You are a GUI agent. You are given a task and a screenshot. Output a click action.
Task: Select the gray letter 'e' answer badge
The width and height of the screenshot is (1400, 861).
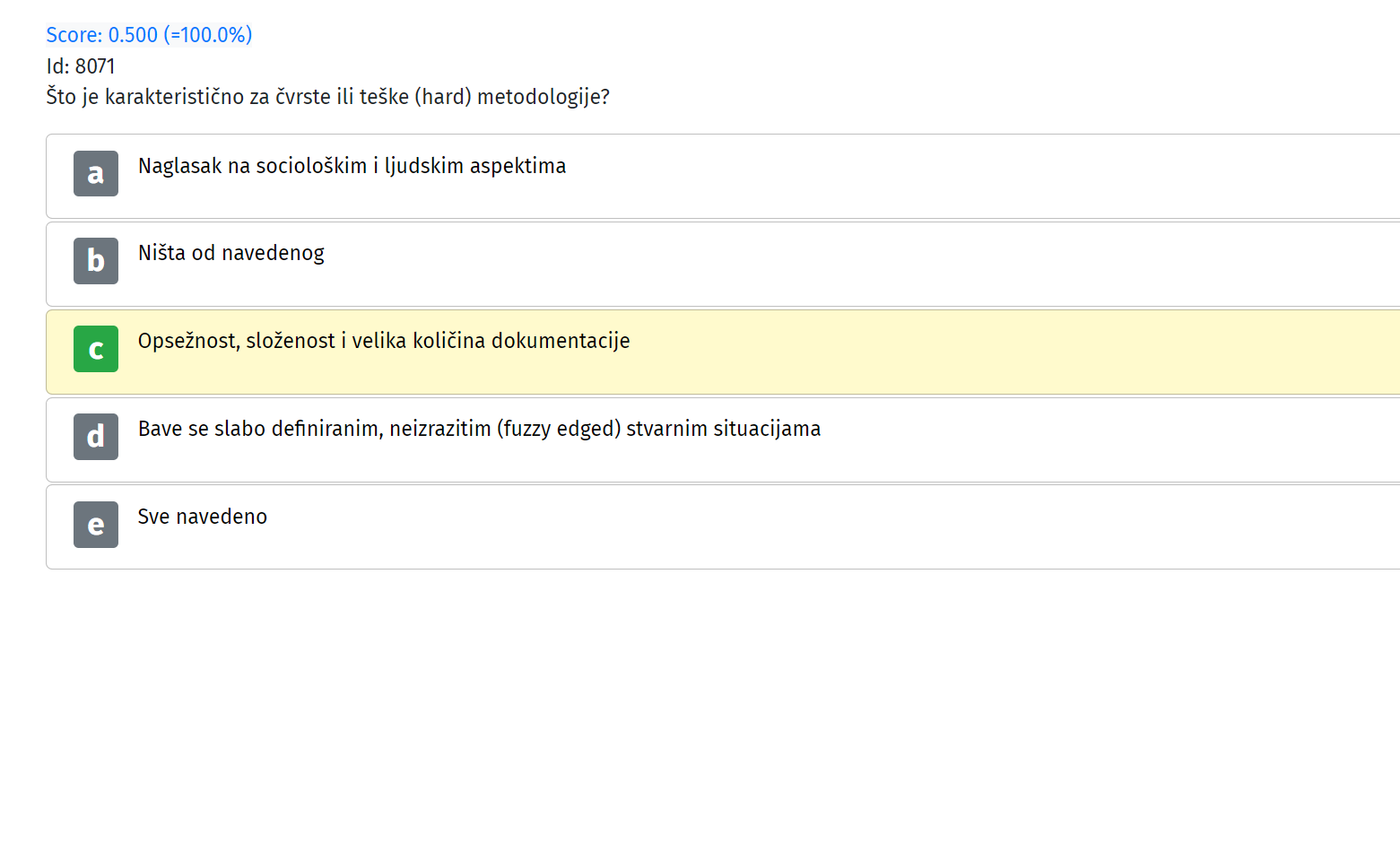click(96, 525)
